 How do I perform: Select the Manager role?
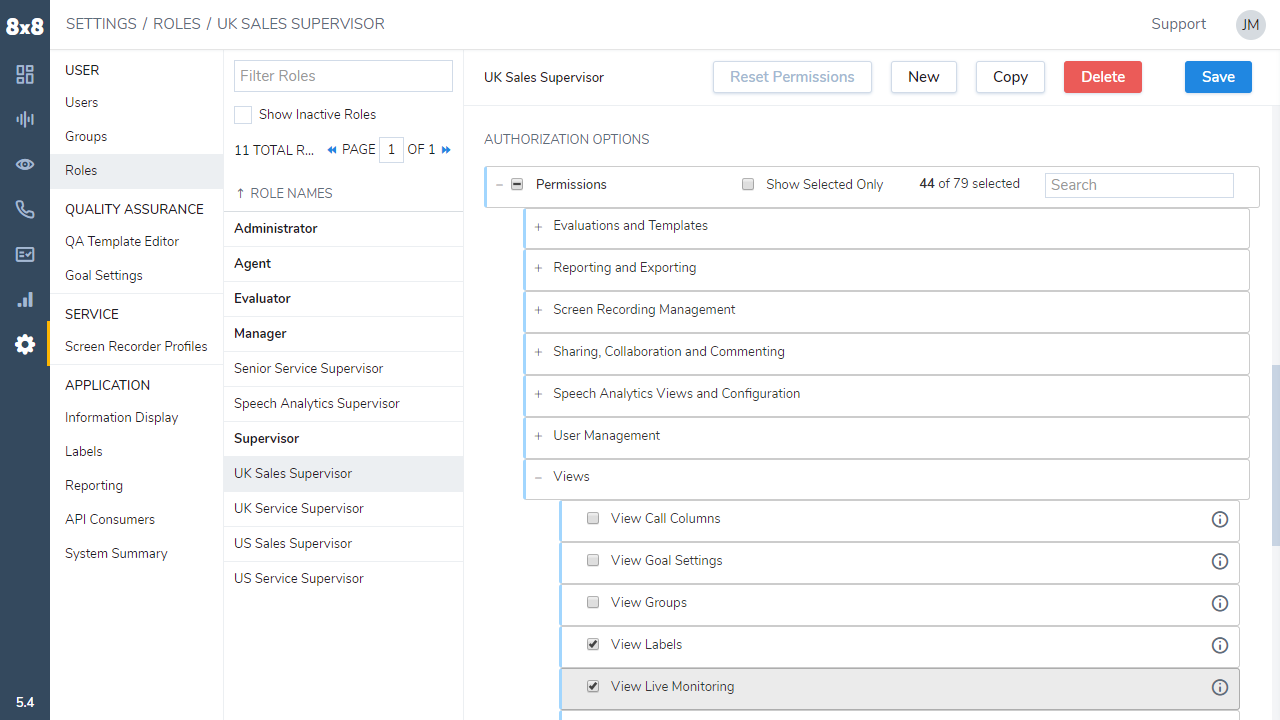click(x=343, y=334)
